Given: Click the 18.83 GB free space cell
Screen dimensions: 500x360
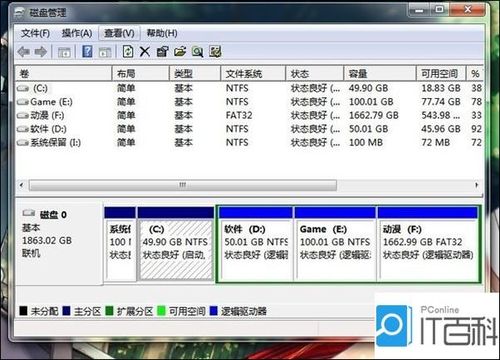Looking at the screenshot, I should [441, 88].
